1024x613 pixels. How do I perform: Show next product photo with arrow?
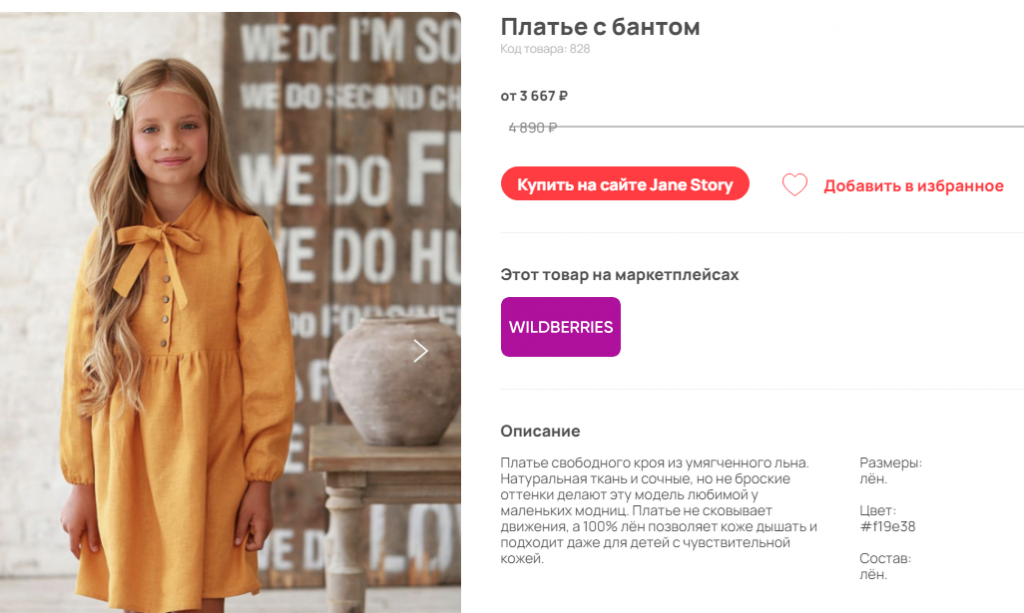(421, 351)
